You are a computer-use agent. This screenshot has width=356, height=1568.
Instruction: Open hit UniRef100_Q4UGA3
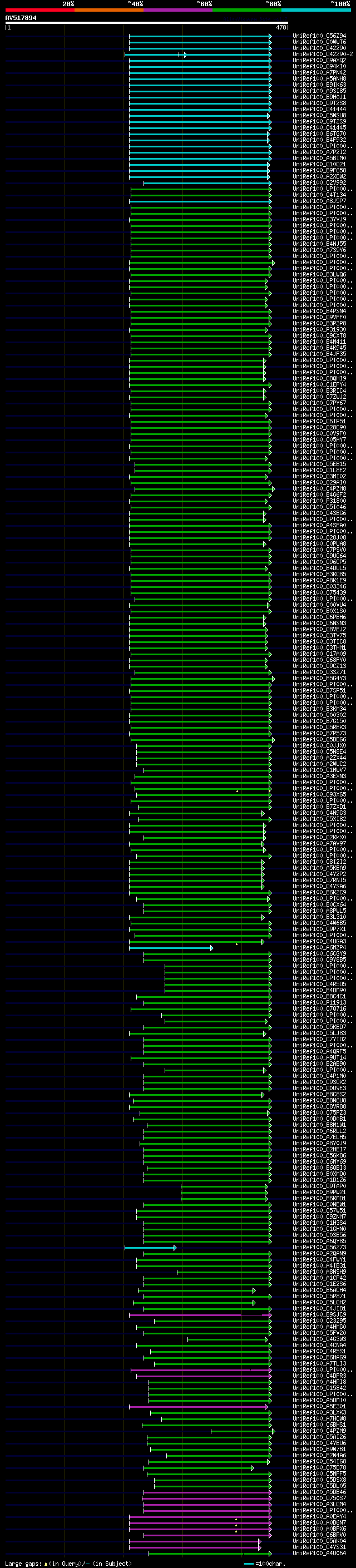click(319, 941)
